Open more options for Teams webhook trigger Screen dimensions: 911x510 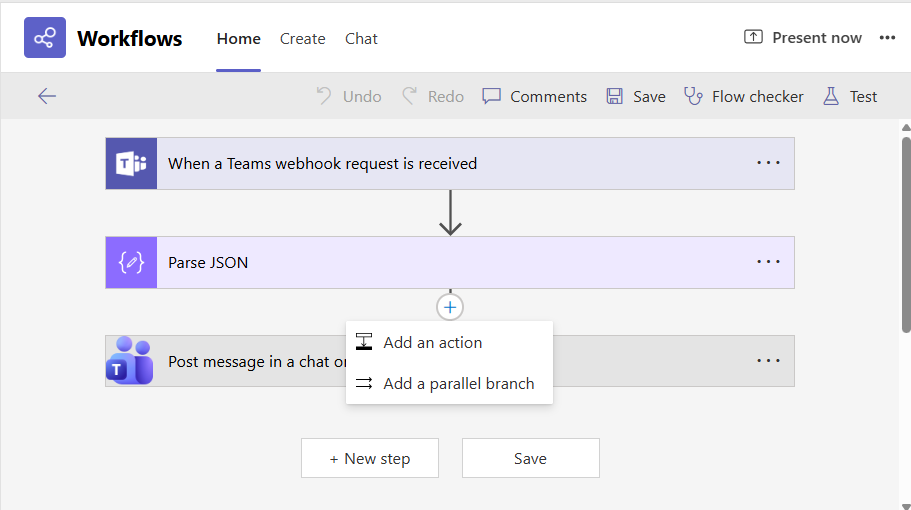click(768, 163)
